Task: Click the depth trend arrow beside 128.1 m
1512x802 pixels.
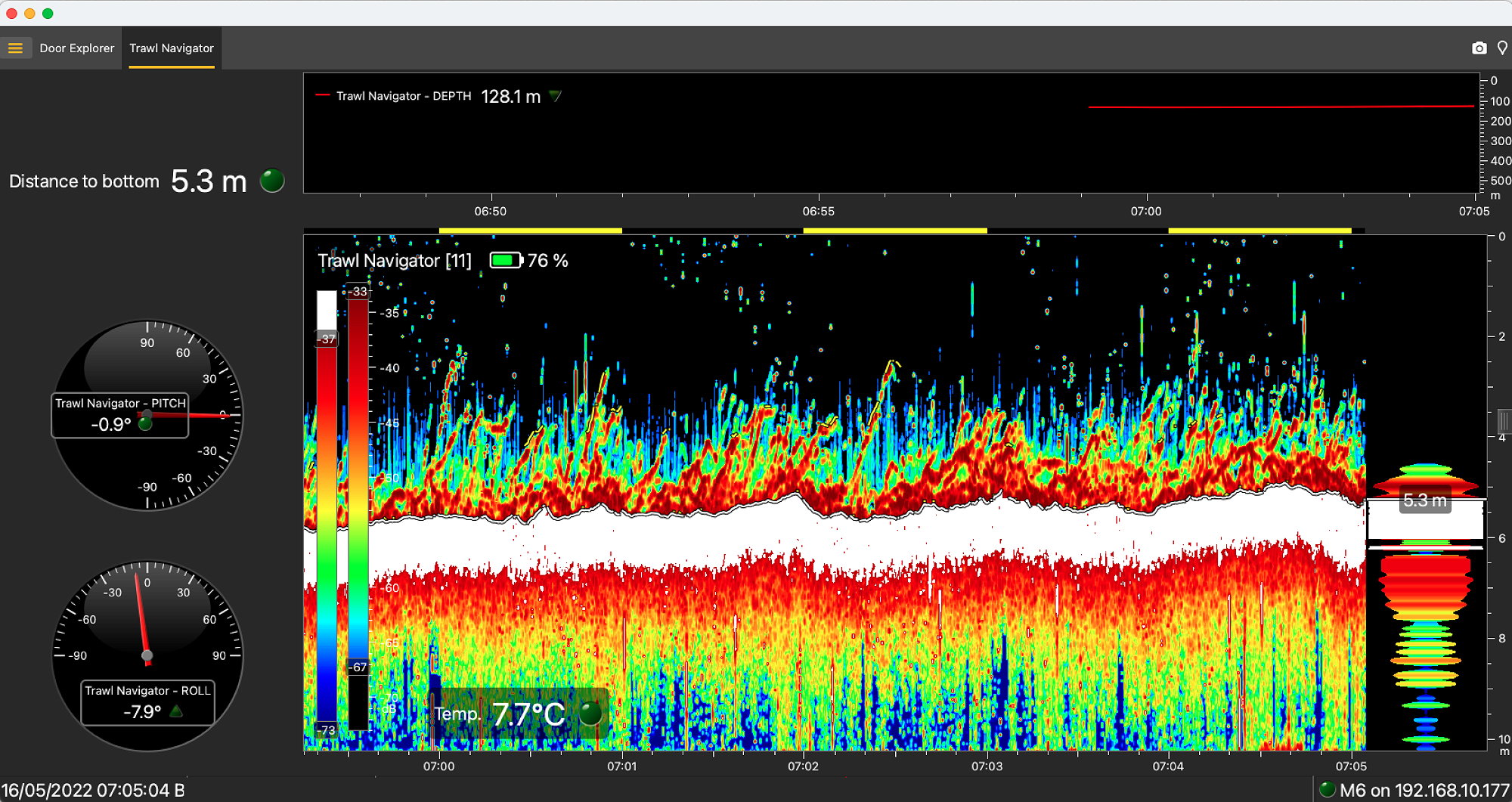Action: click(x=556, y=96)
